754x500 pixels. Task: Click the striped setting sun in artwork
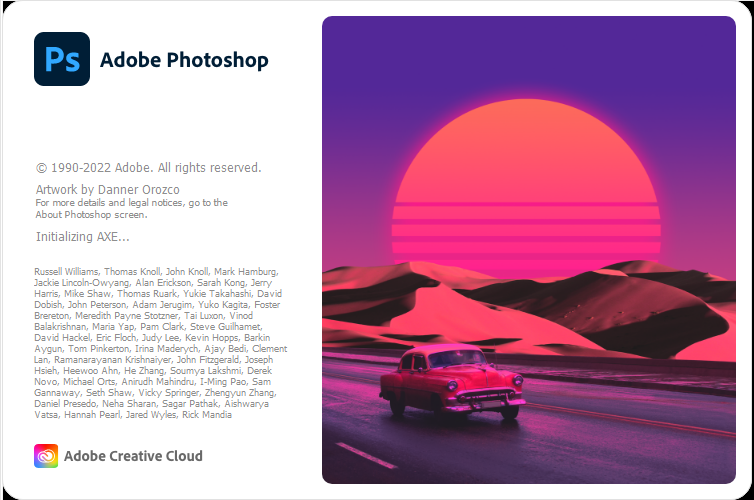pos(526,185)
